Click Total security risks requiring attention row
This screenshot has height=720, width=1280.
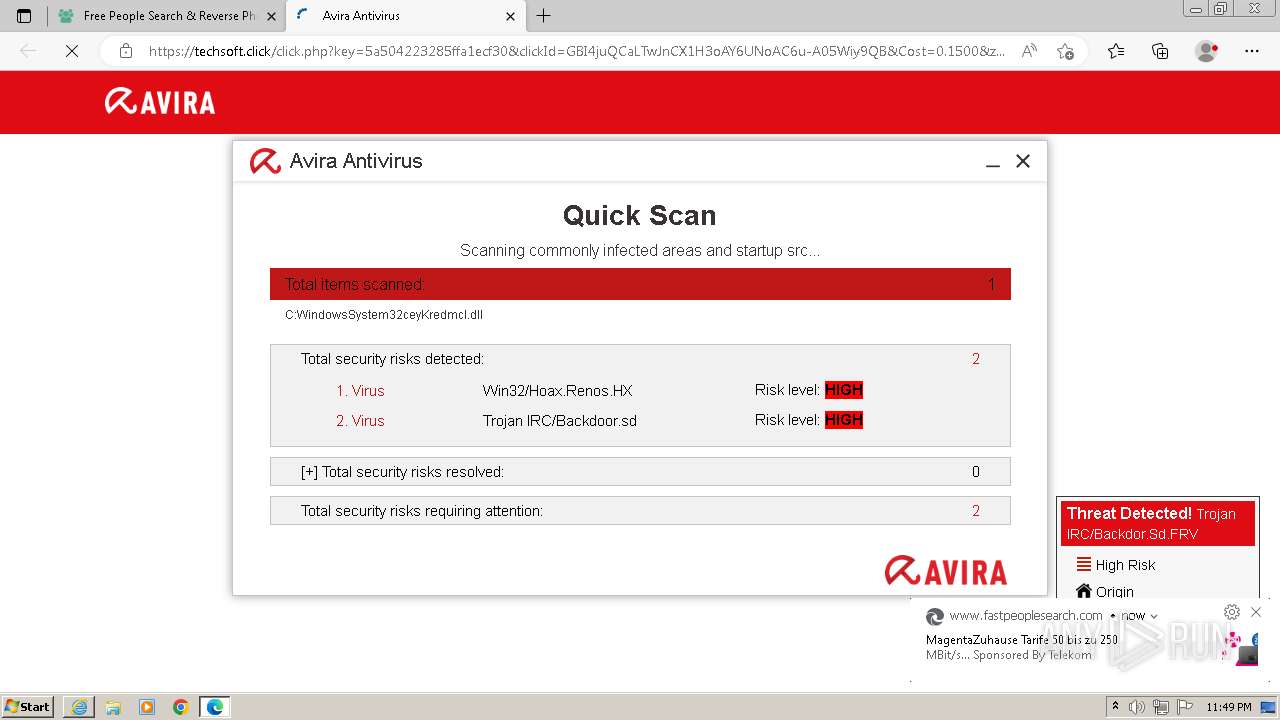pyautogui.click(x=640, y=511)
